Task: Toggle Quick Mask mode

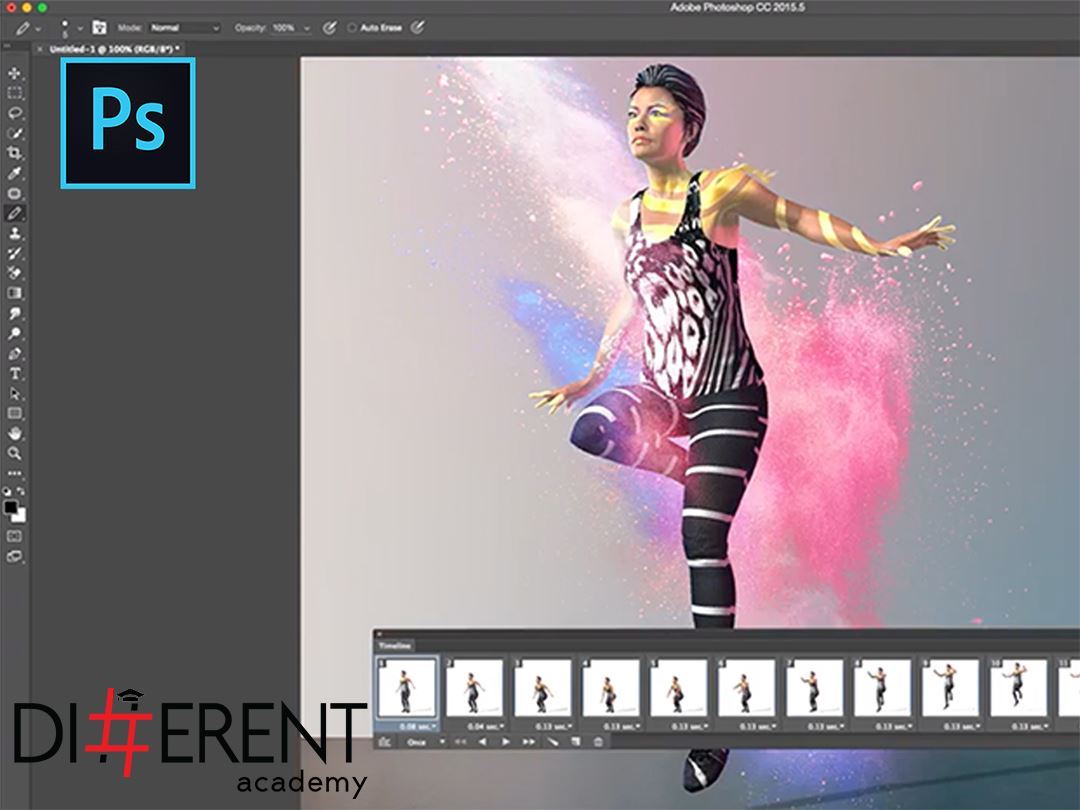Action: click(15, 536)
